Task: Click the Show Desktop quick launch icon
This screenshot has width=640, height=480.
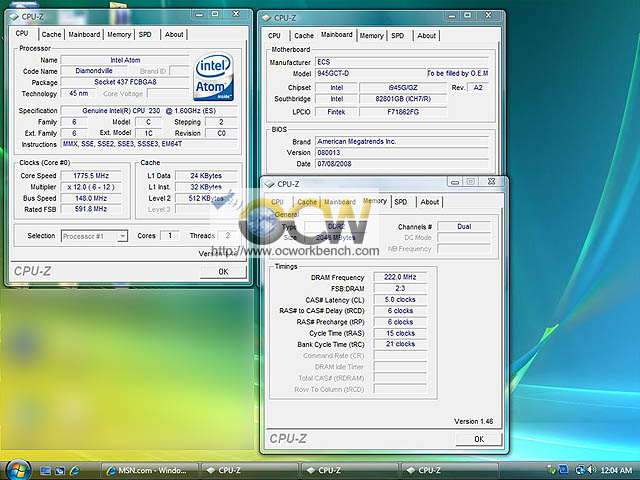Action: tap(45, 471)
